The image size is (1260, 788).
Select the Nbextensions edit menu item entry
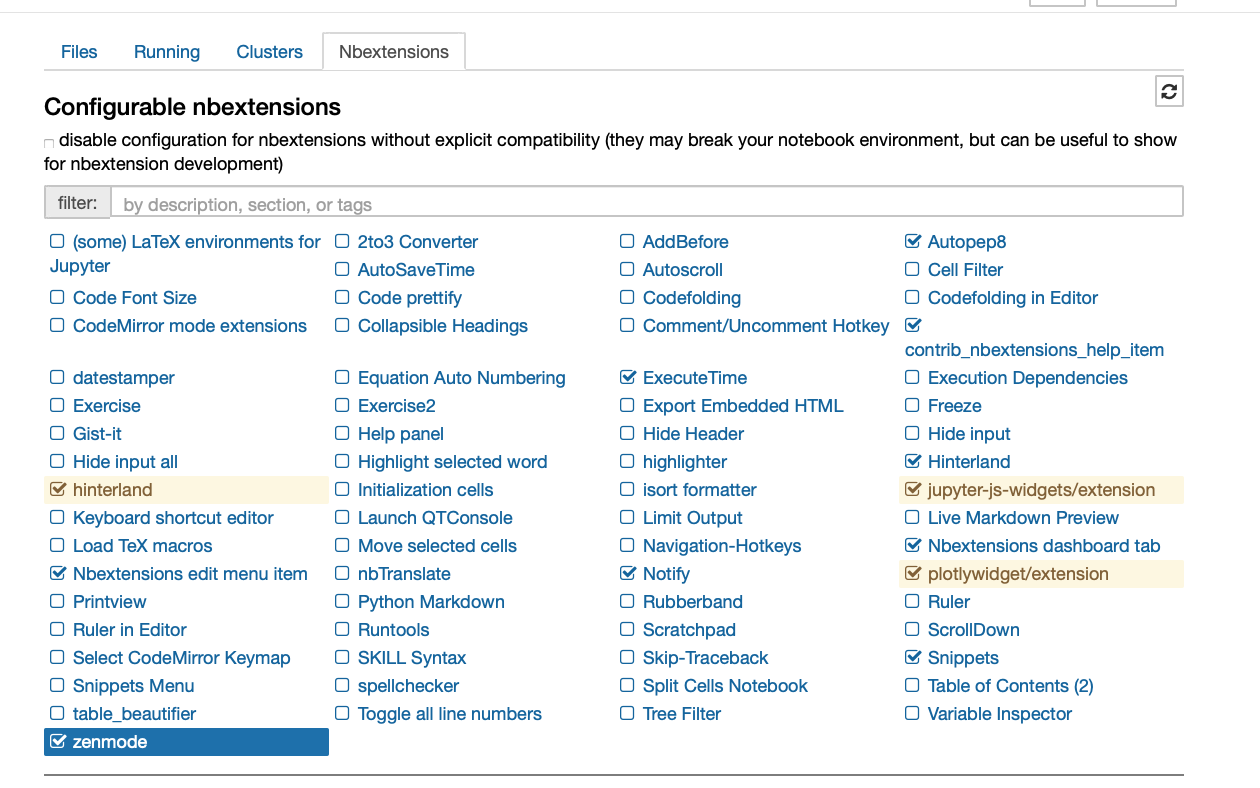click(x=190, y=574)
